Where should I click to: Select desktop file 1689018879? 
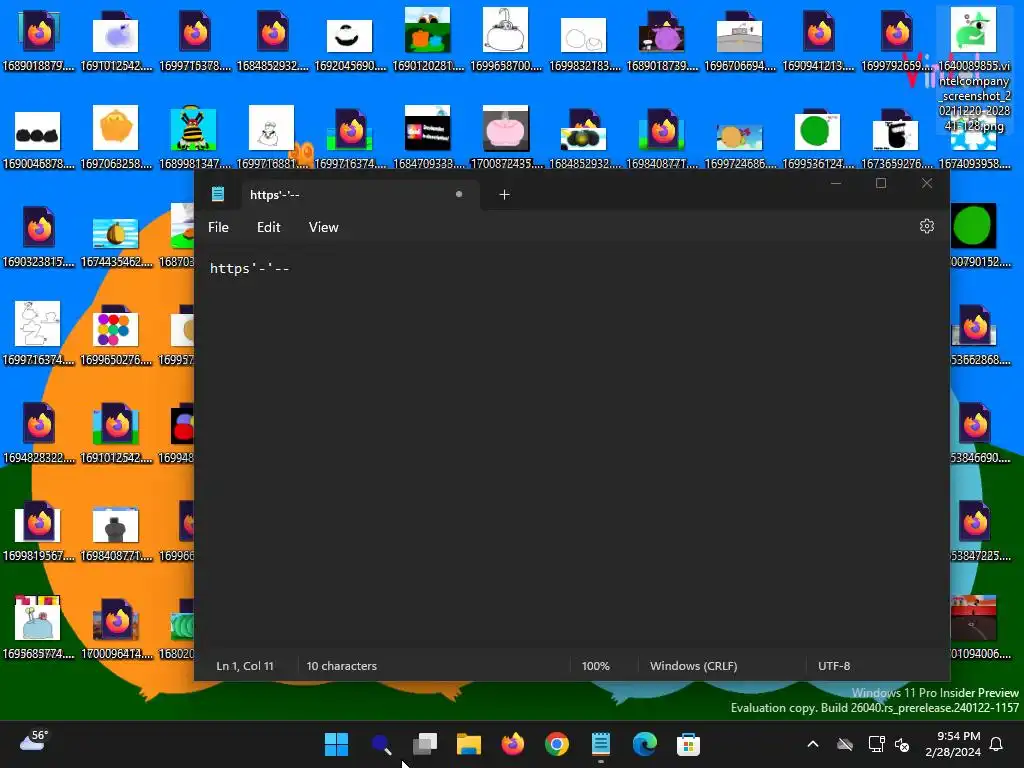pos(39,40)
